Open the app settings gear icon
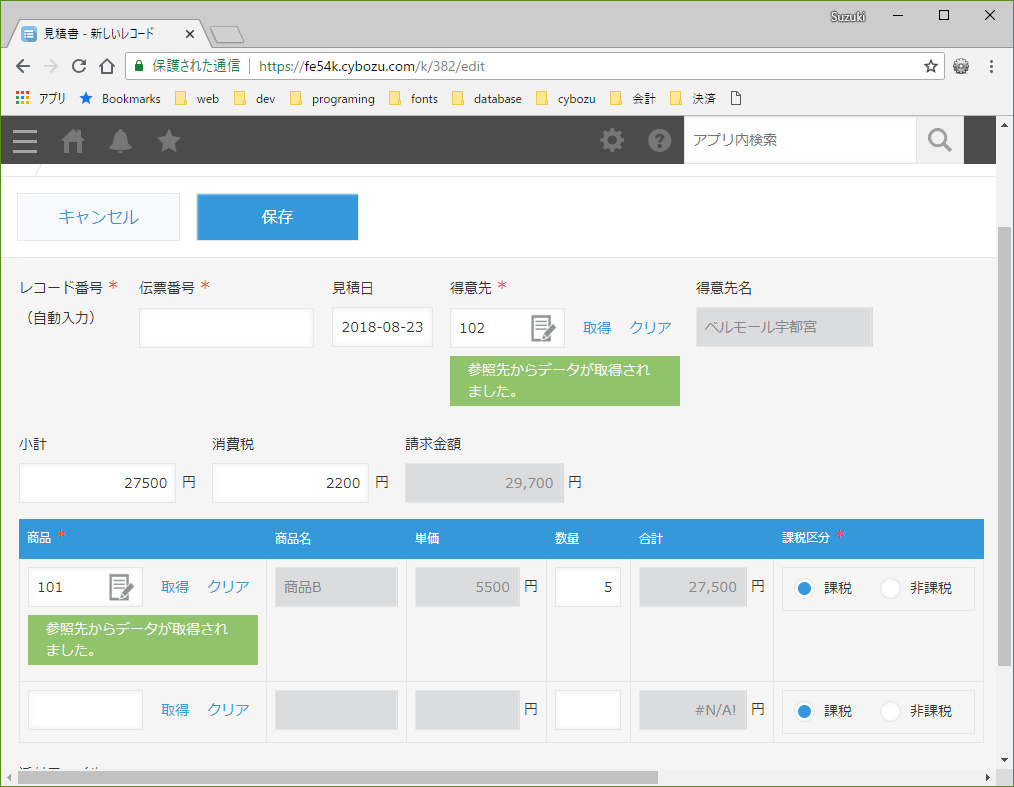 (612, 140)
